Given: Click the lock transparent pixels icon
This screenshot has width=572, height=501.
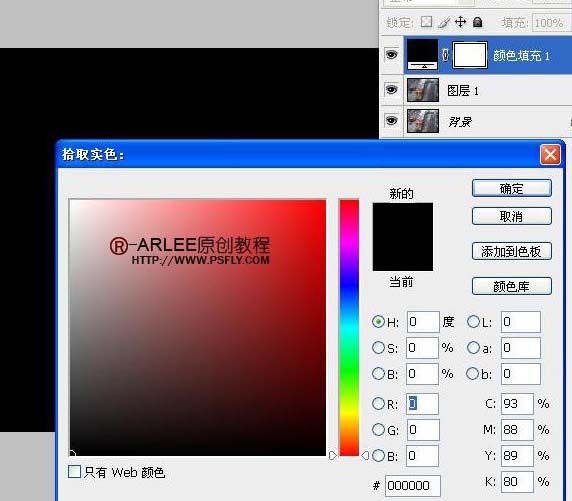Looking at the screenshot, I should pos(426,22).
